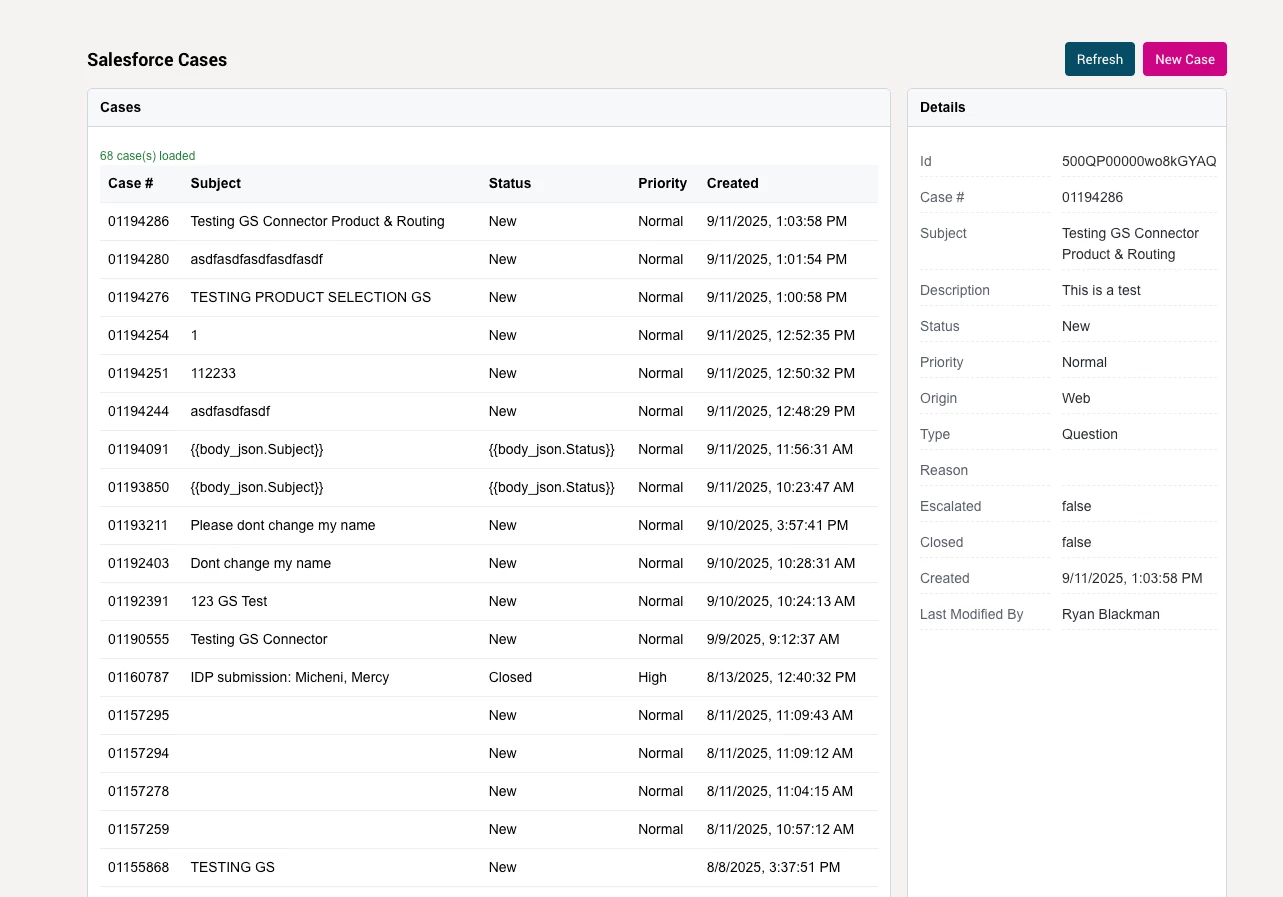This screenshot has height=897, width=1283.
Task: Open the 123 GS Test case
Action: pos(489,601)
